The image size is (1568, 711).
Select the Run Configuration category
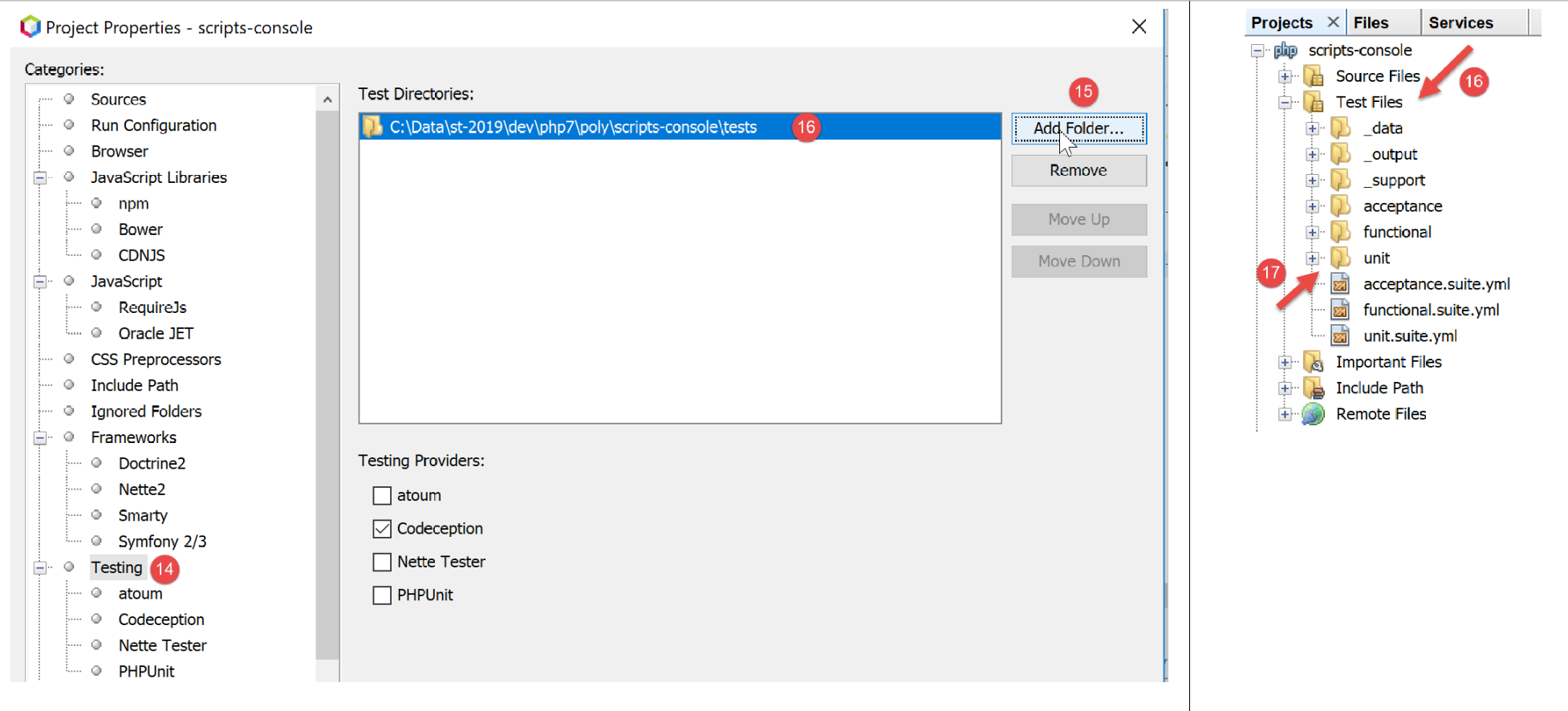point(153,125)
